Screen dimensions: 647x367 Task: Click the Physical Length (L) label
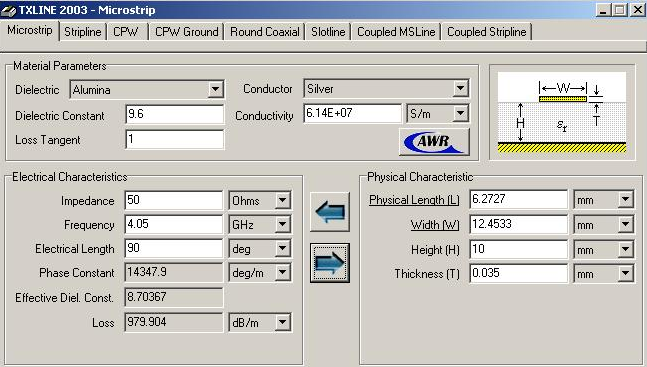[414, 200]
